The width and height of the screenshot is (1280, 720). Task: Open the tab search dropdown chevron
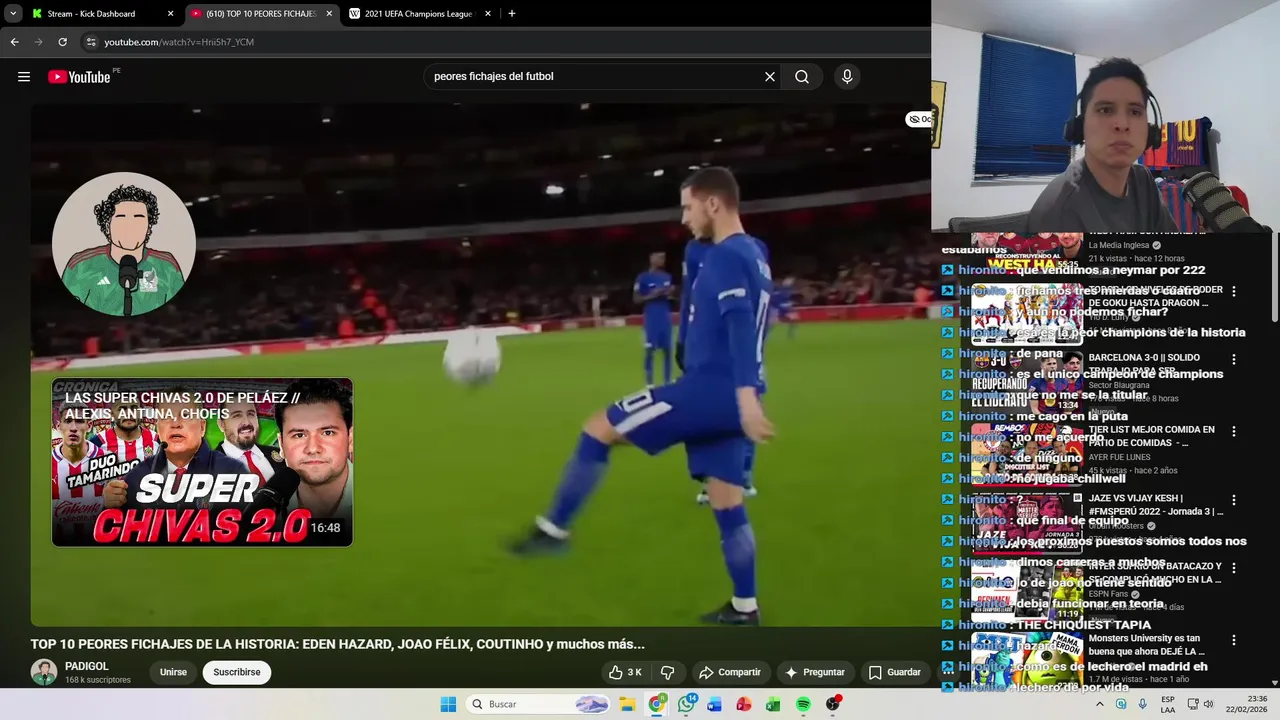pos(13,14)
